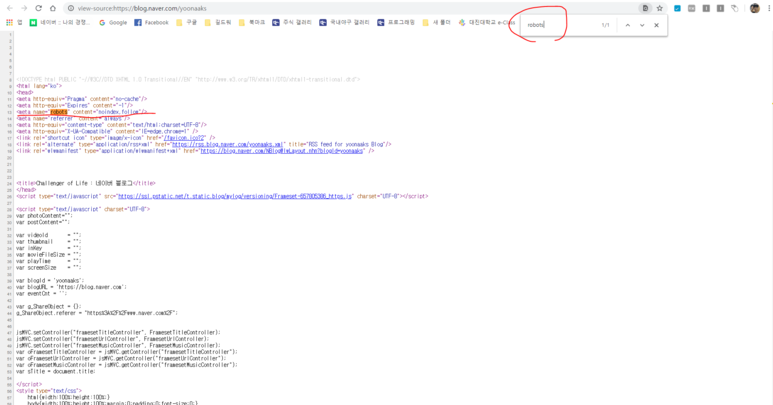The width and height of the screenshot is (773, 405).
Task: Open the Chrome three-dot menu
Action: point(769,8)
